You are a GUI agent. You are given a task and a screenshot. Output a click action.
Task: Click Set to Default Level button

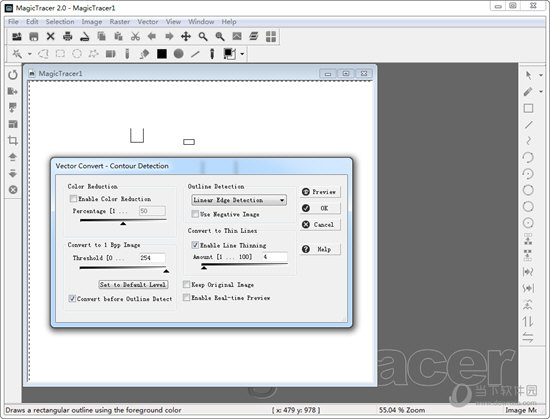(133, 284)
